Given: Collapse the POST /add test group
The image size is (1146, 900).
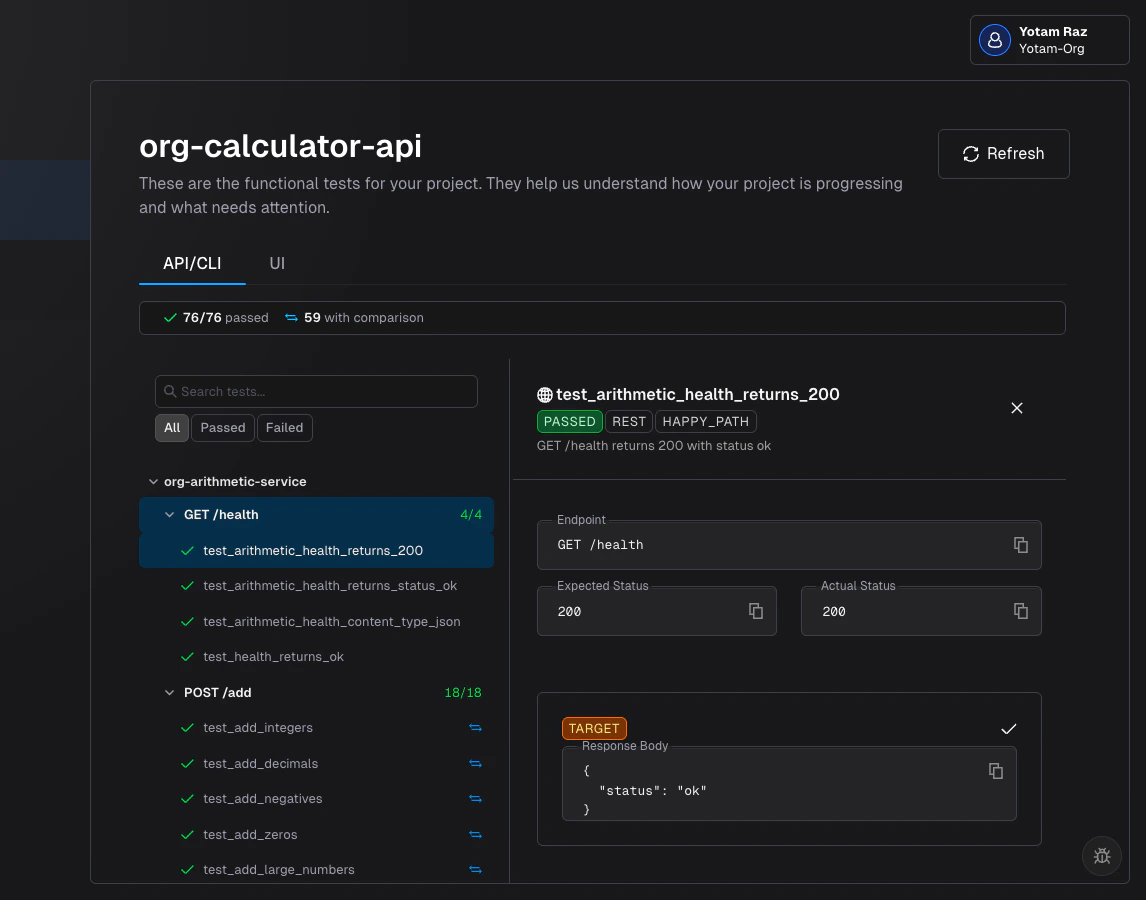Looking at the screenshot, I should [x=169, y=692].
